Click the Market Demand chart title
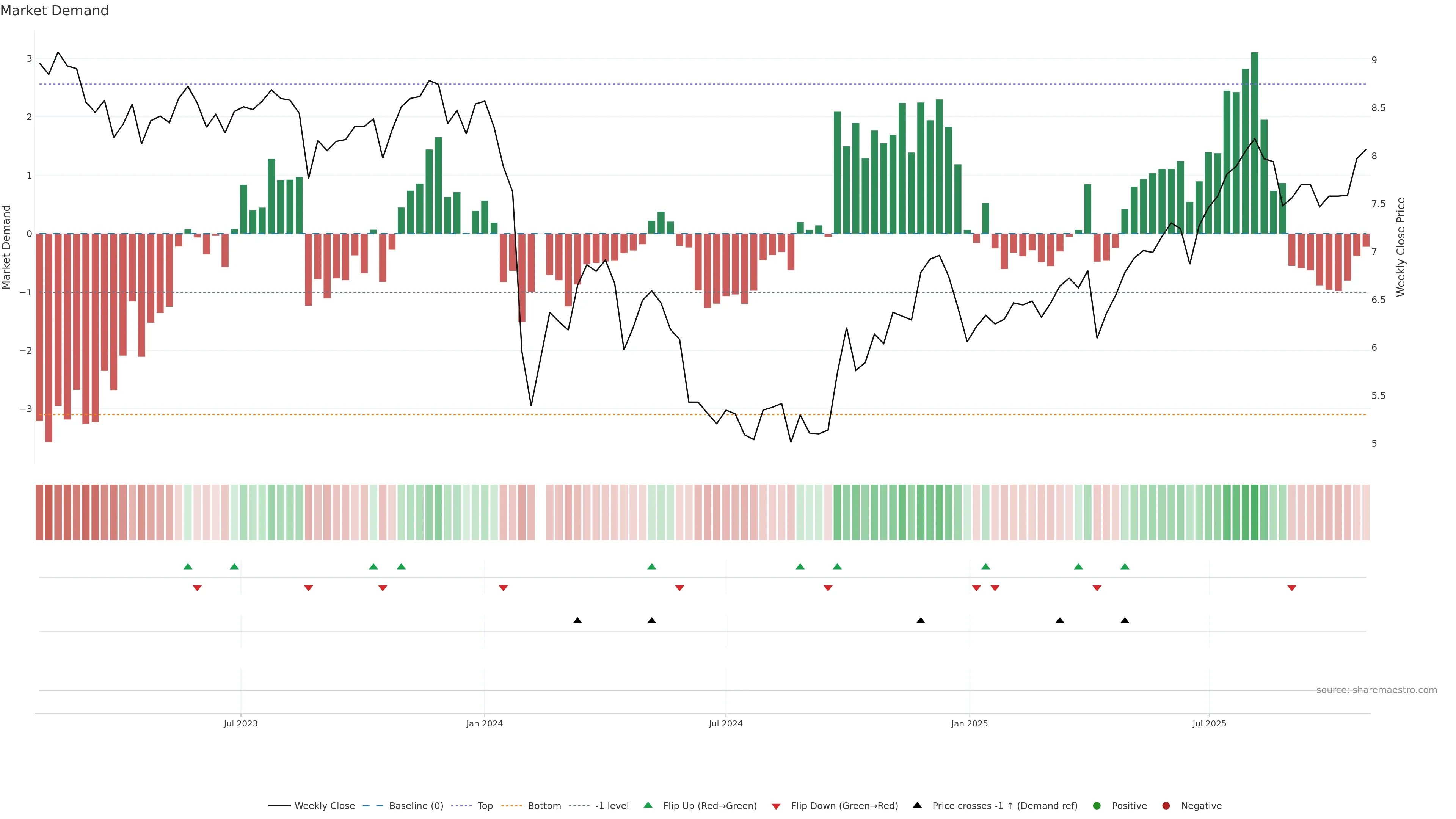The height and width of the screenshot is (819, 1456). tap(54, 11)
